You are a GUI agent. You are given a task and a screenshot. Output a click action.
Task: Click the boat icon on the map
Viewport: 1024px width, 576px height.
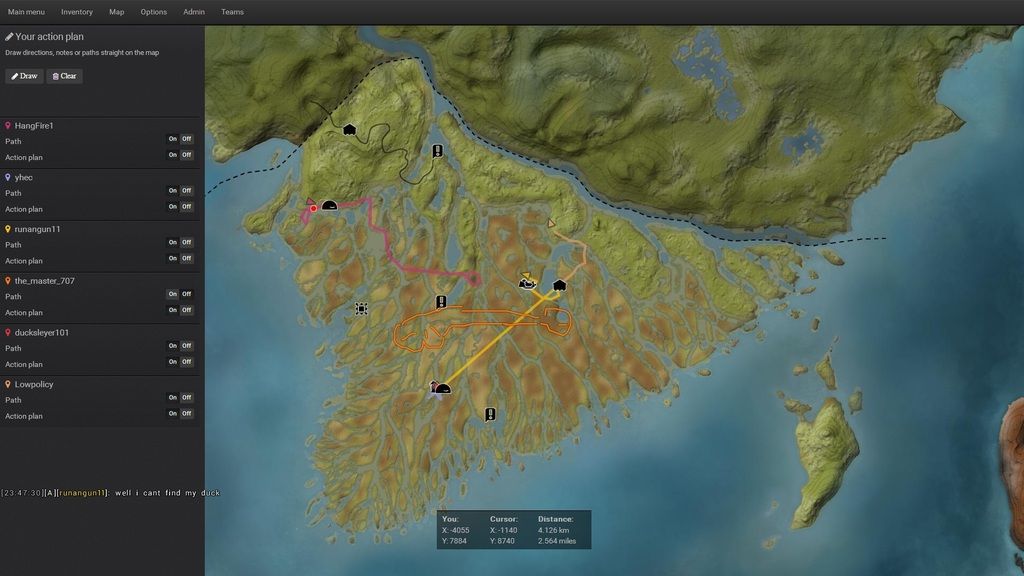[527, 283]
